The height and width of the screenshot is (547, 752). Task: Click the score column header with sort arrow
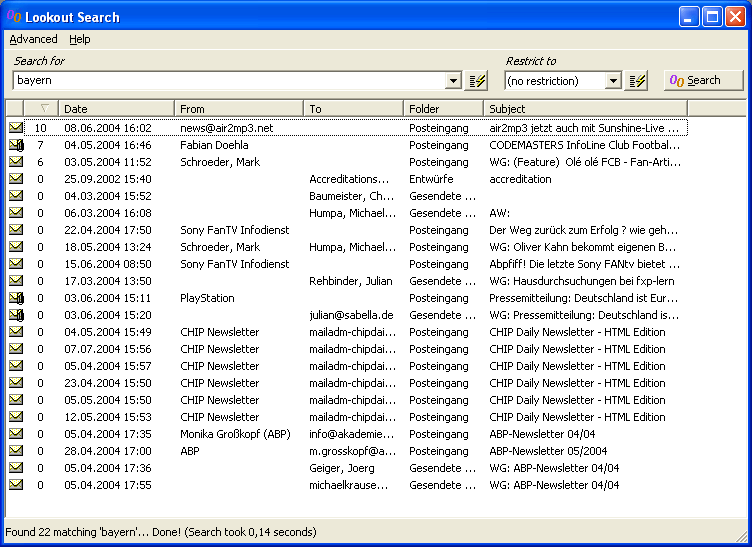(x=41, y=109)
